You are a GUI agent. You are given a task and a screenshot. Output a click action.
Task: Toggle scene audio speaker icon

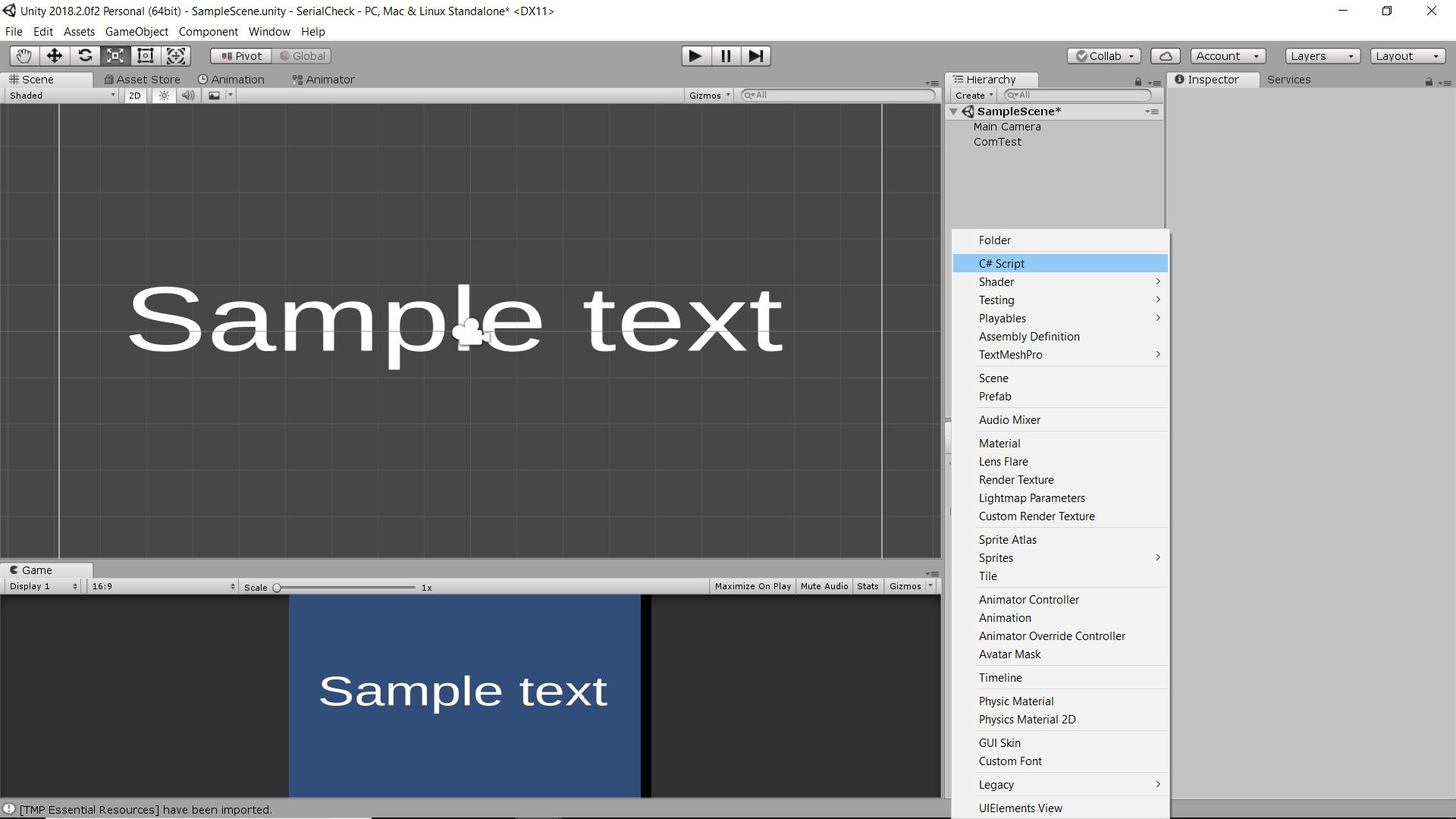[x=188, y=96]
